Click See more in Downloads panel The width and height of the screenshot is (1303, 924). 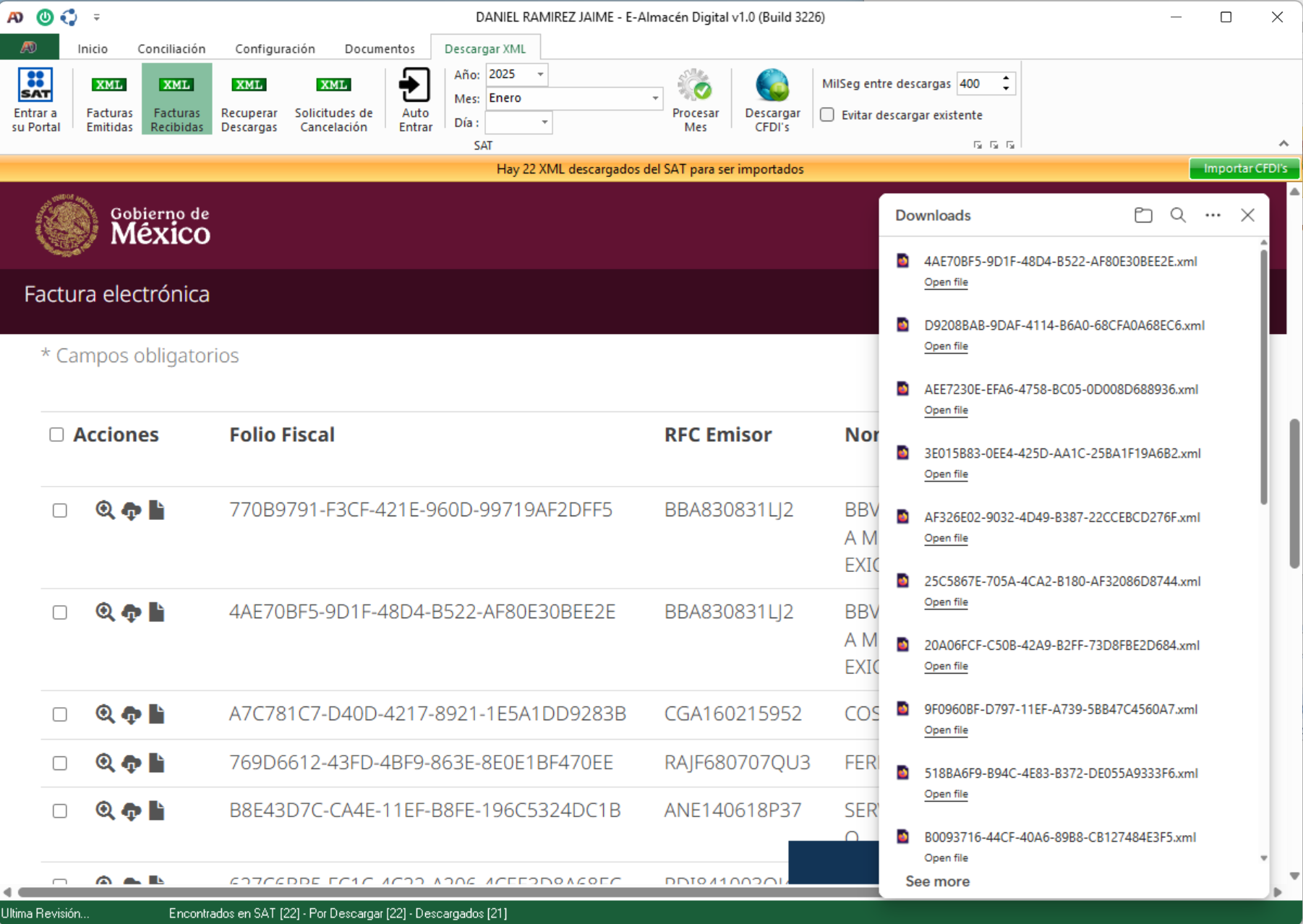pos(937,881)
